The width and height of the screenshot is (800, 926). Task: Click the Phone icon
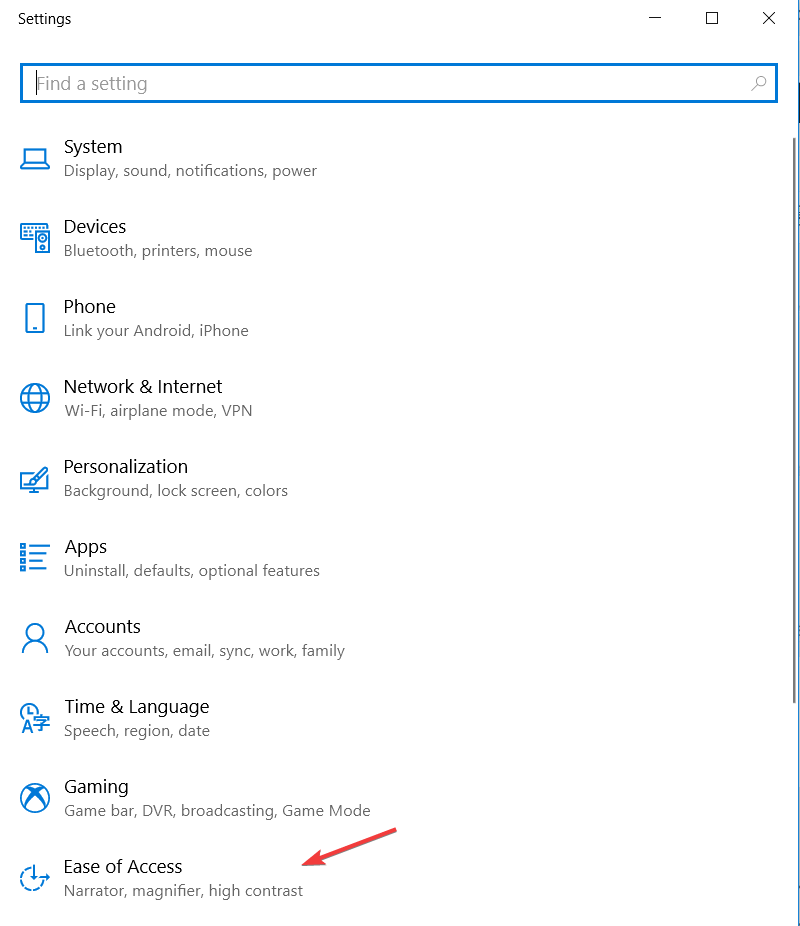coord(35,318)
